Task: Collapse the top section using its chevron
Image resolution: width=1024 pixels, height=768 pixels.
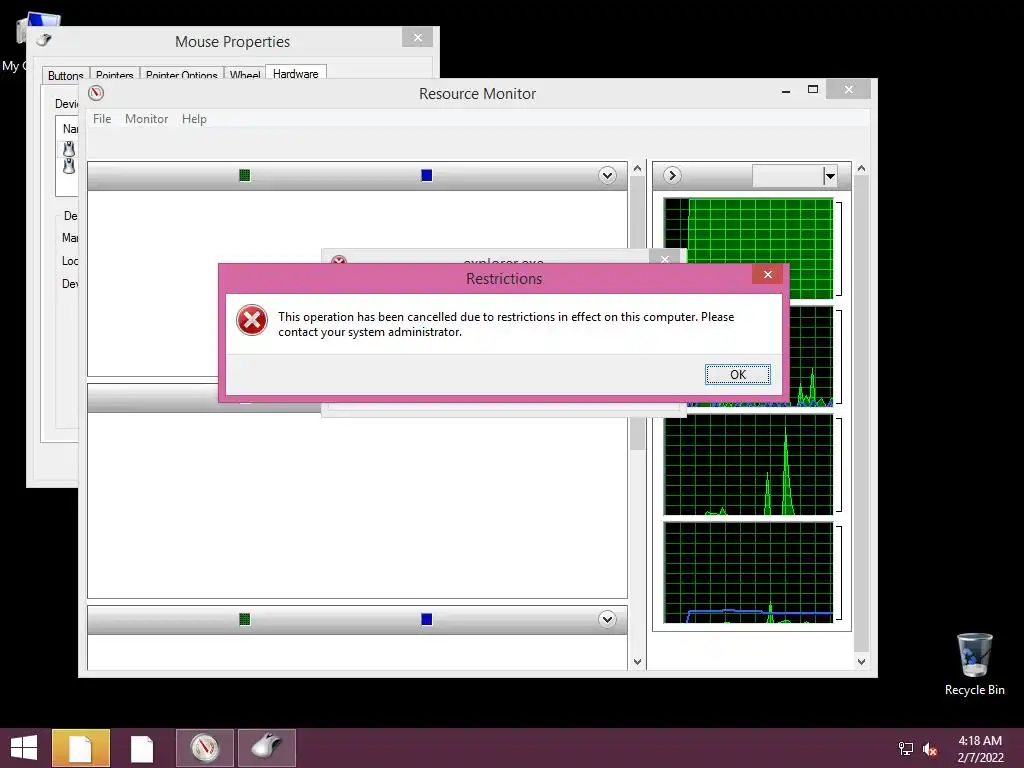Action: point(607,175)
